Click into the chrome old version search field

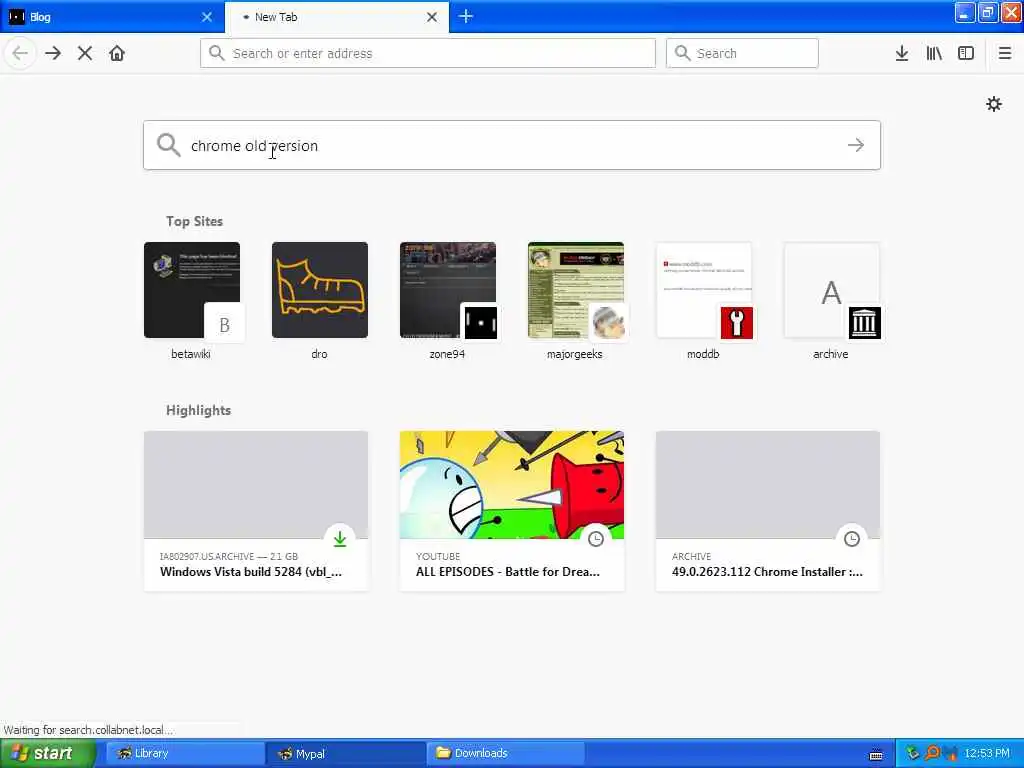pyautogui.click(x=512, y=145)
